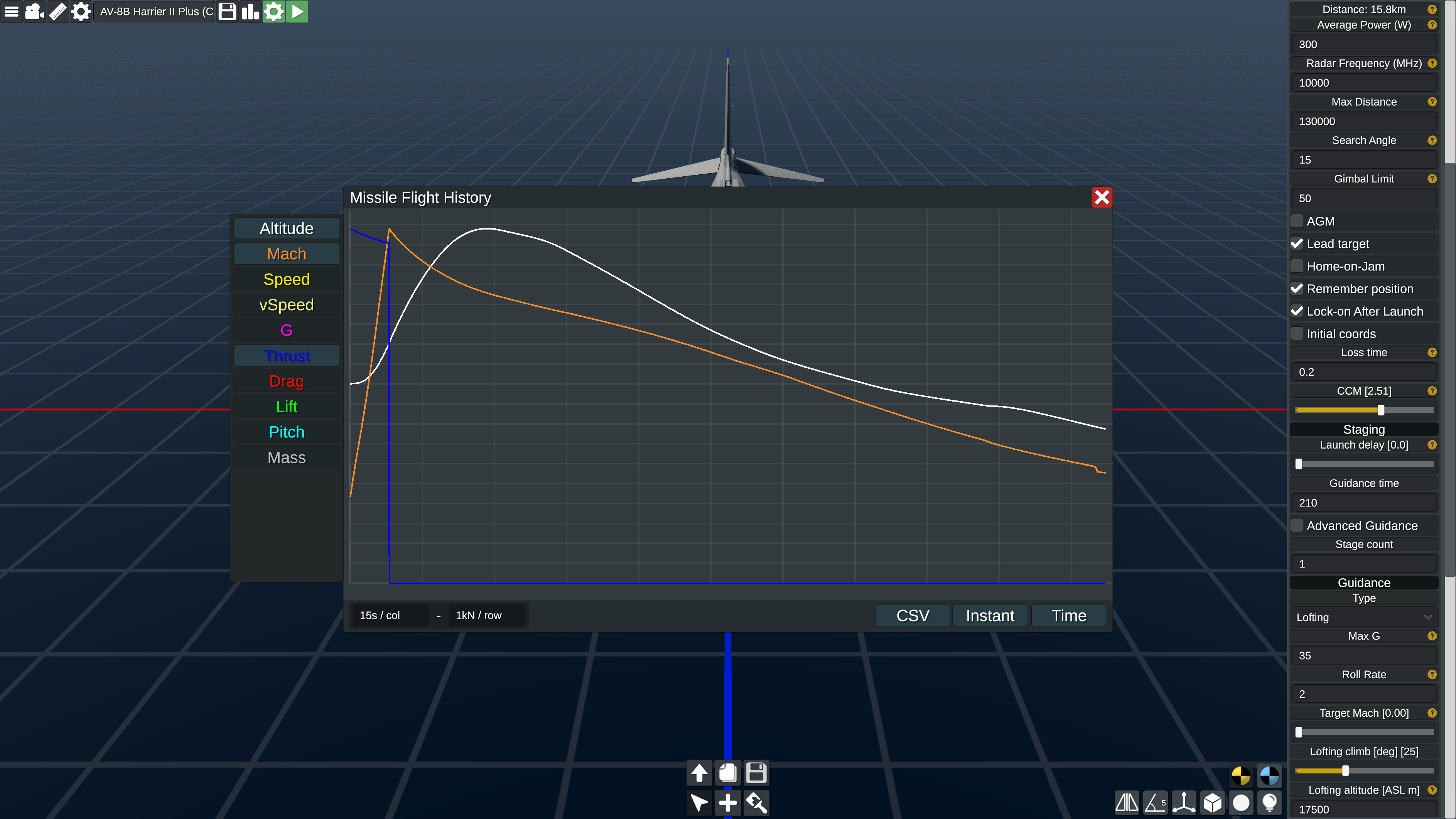Toggle the yellow center of mass marker
Image resolution: width=1456 pixels, height=819 pixels.
click(1241, 776)
